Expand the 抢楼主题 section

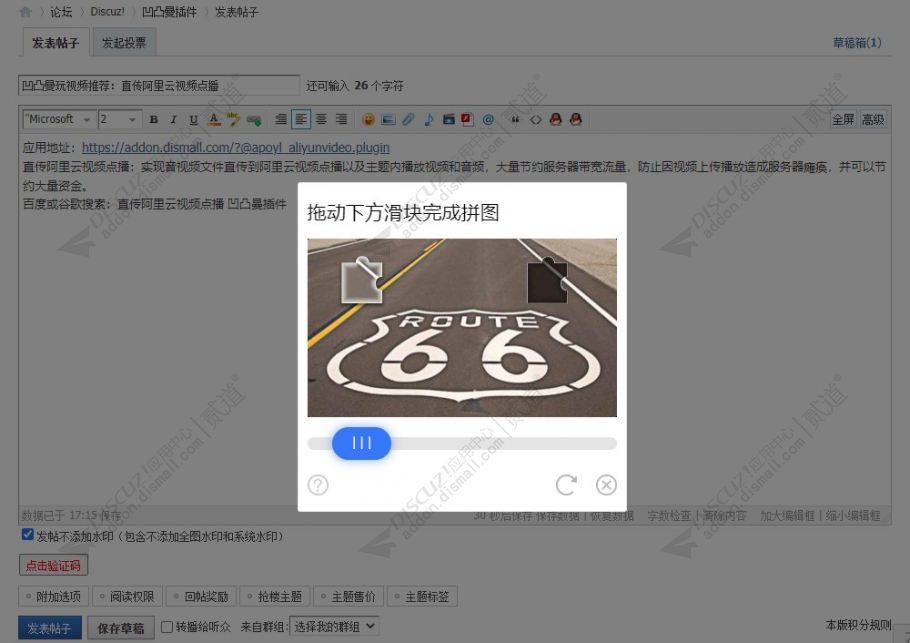275,597
